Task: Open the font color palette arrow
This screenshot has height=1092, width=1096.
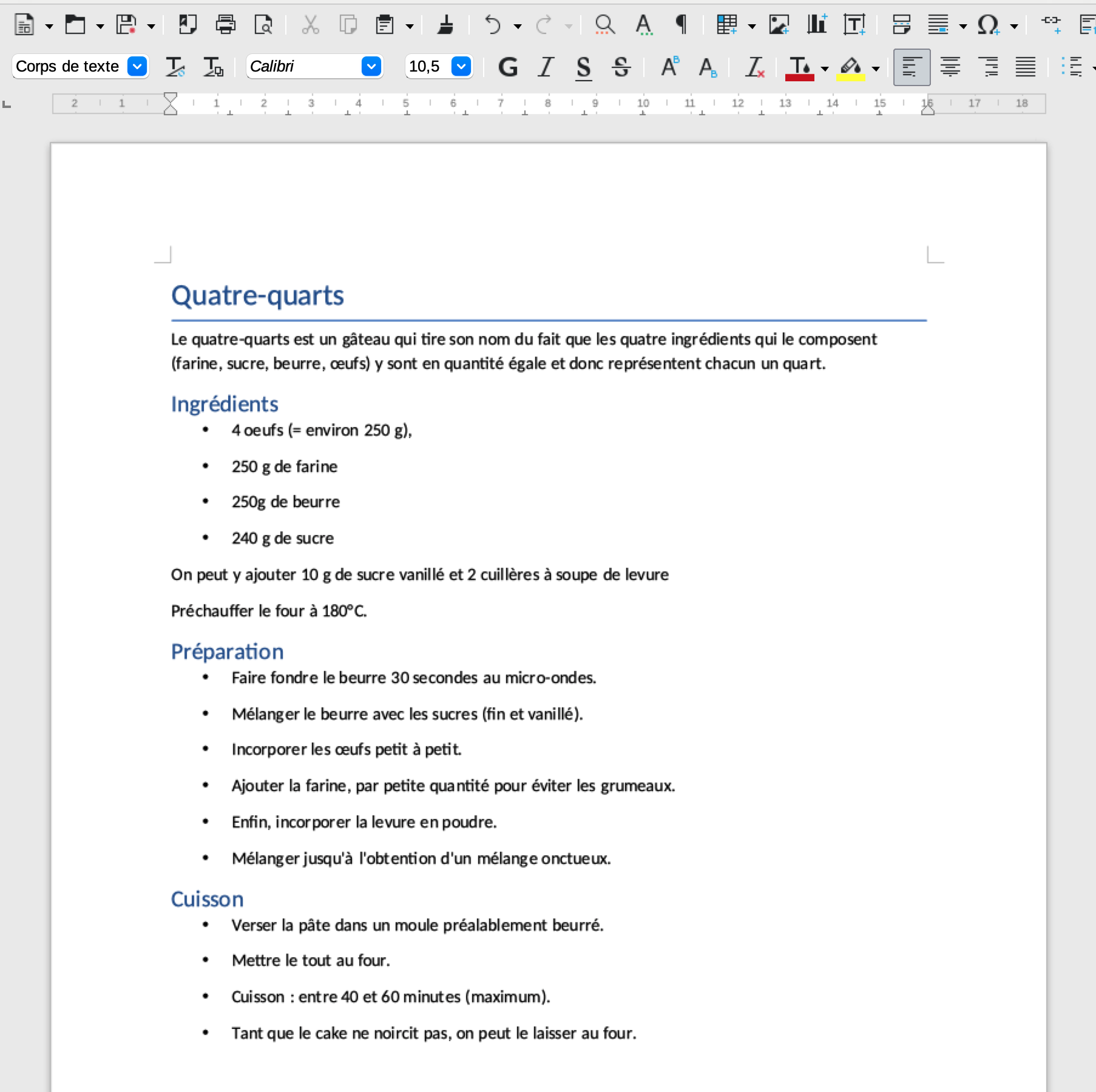Action: 825,69
